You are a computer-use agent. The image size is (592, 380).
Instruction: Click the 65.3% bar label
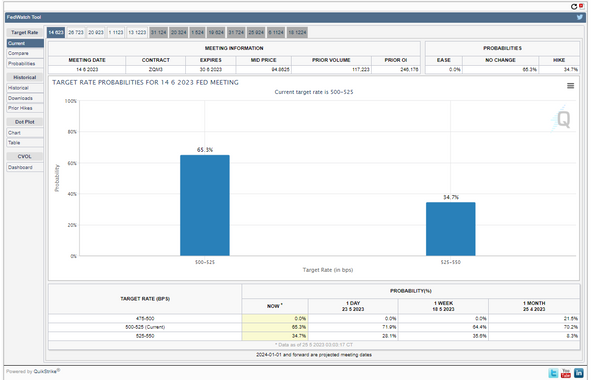point(205,150)
